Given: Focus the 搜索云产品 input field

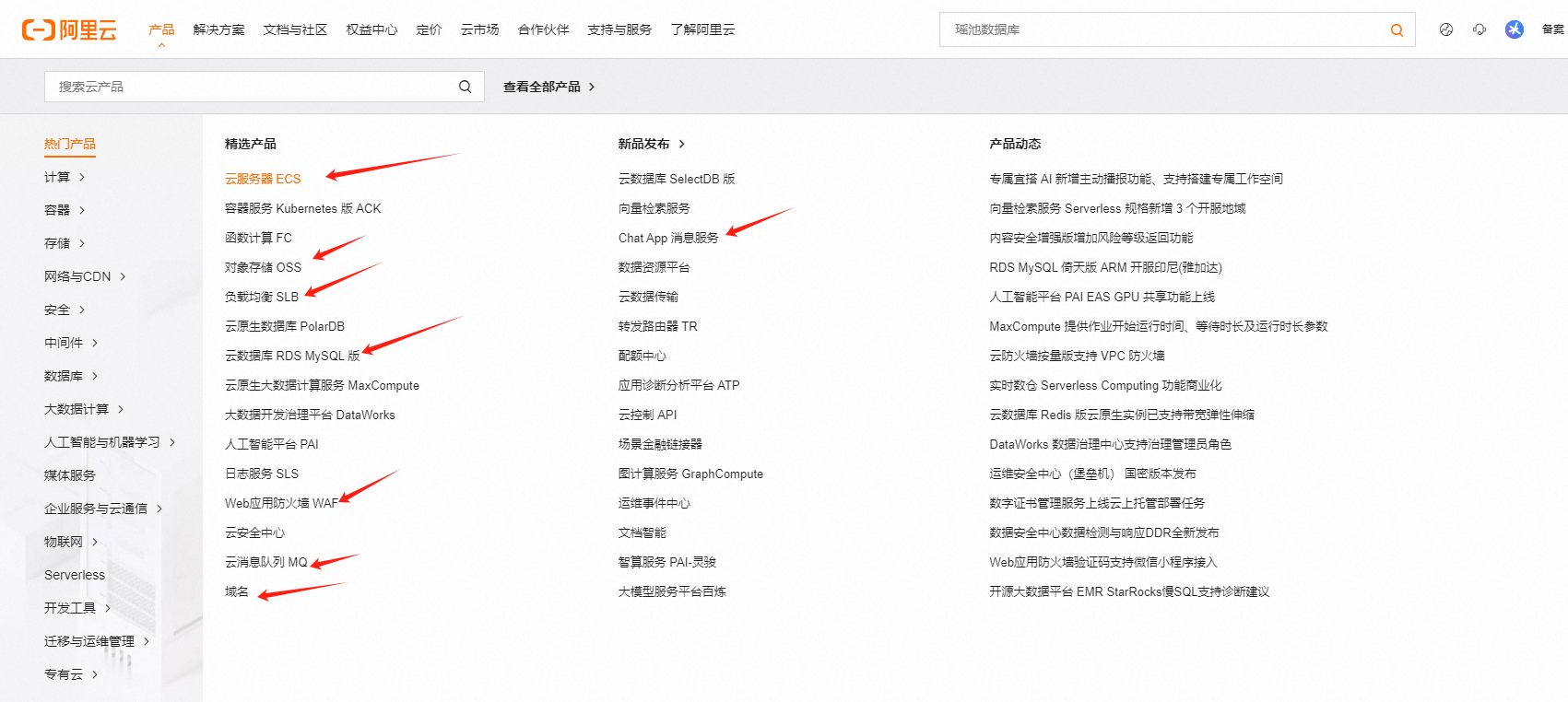Looking at the screenshot, I should 264,87.
